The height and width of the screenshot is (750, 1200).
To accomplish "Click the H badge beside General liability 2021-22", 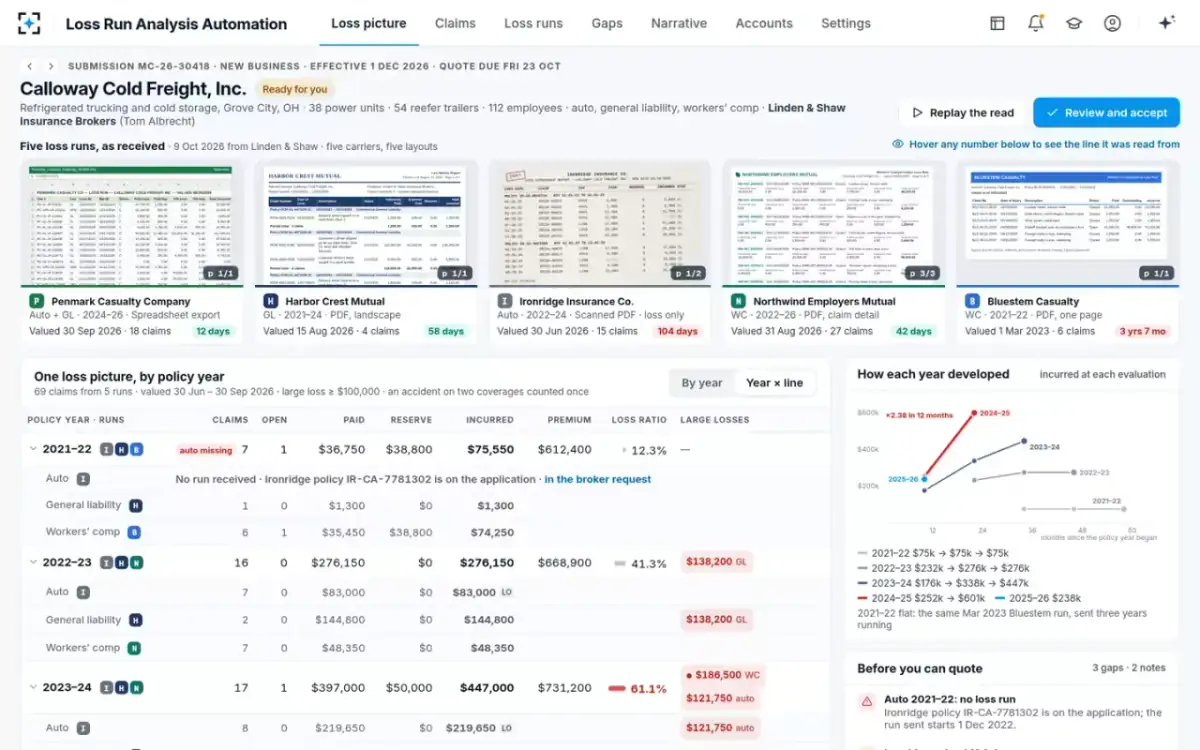I will [x=136, y=506].
